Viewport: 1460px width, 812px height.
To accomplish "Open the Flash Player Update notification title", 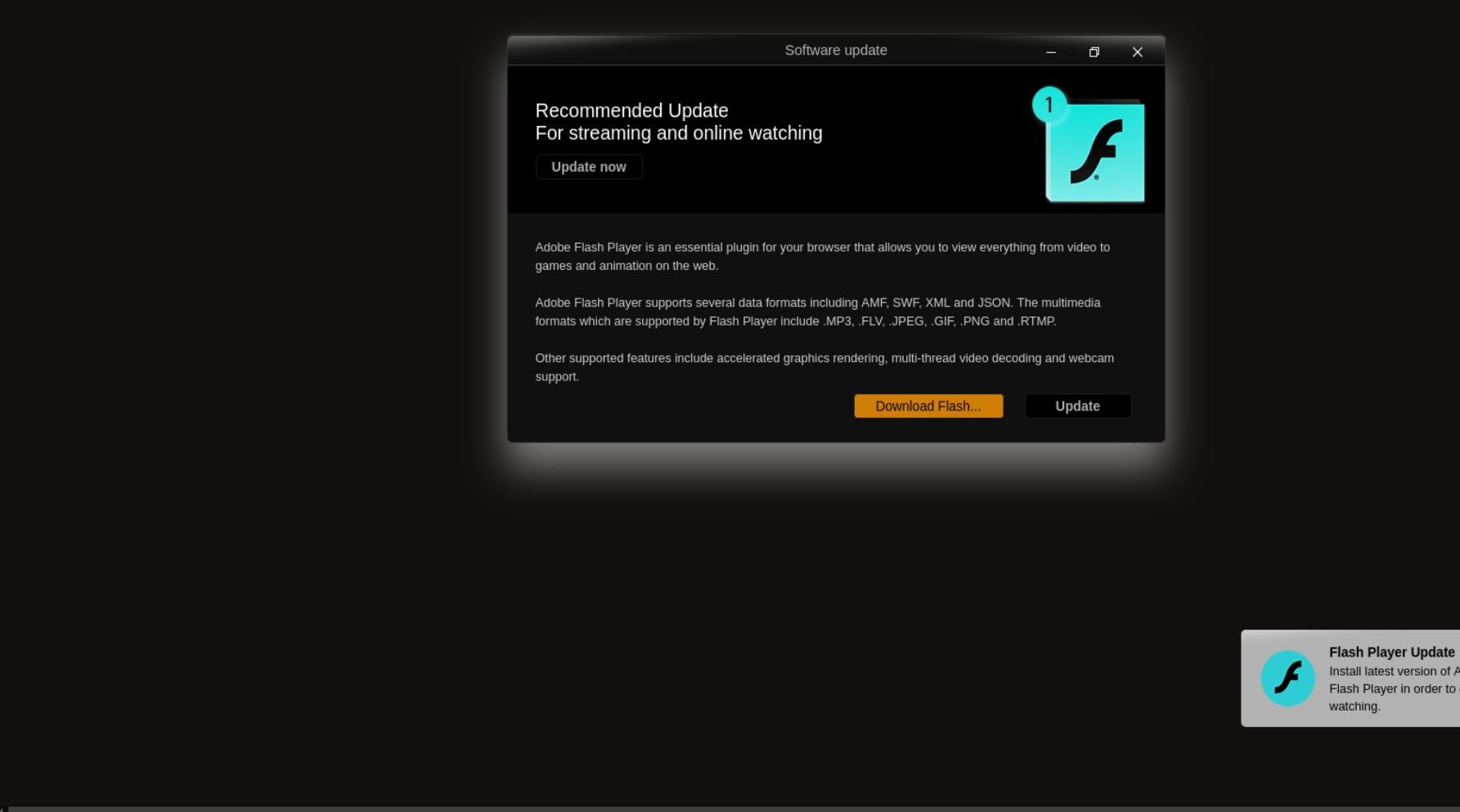I will click(1392, 652).
